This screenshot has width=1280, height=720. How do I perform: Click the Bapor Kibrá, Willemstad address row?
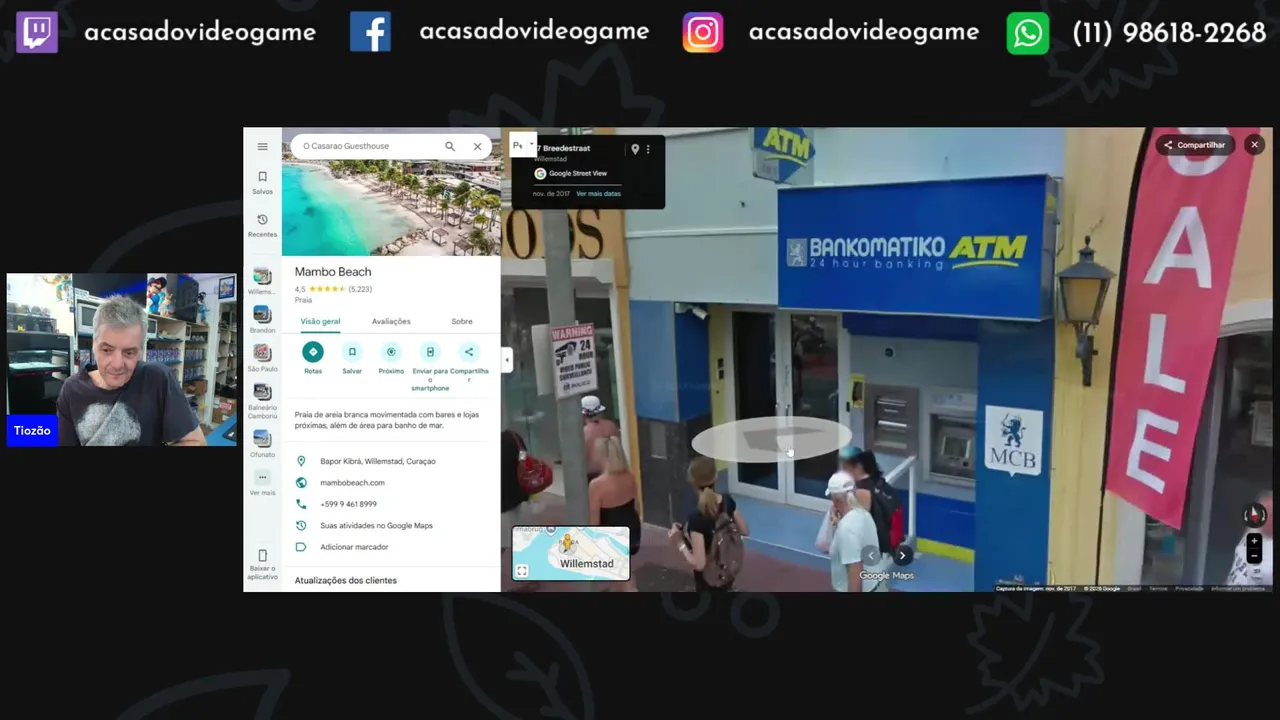(391, 461)
